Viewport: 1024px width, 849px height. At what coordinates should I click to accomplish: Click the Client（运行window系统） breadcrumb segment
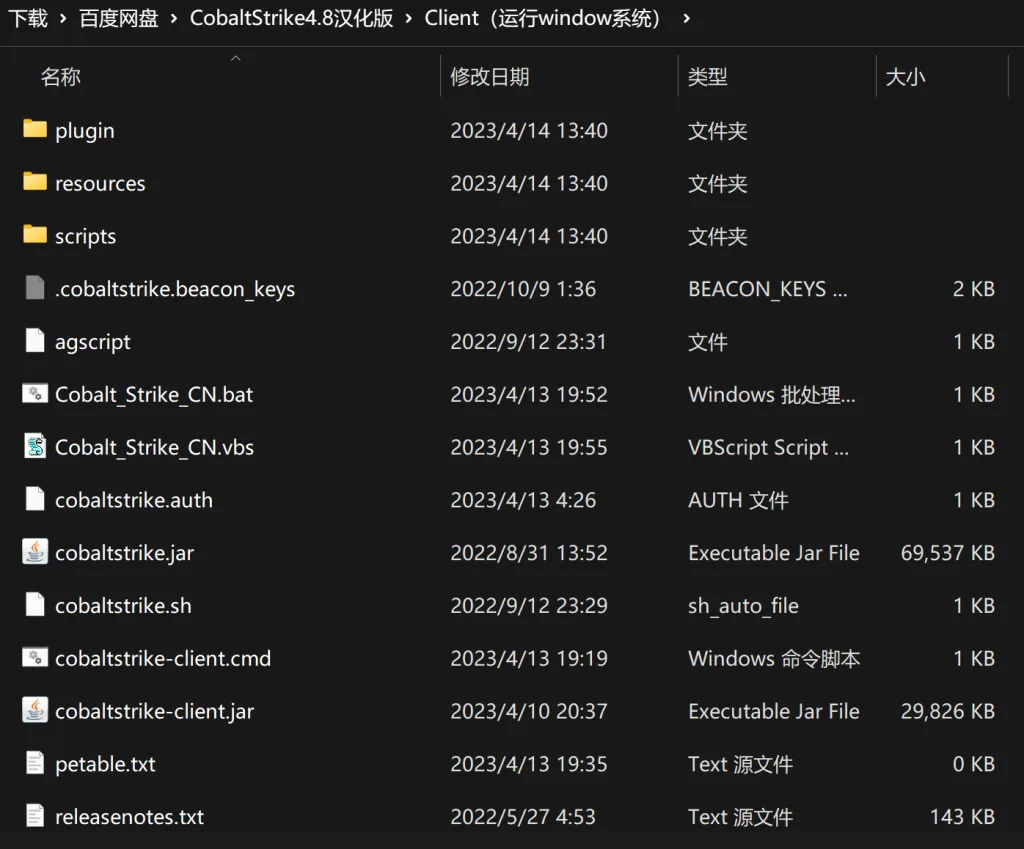pos(543,18)
